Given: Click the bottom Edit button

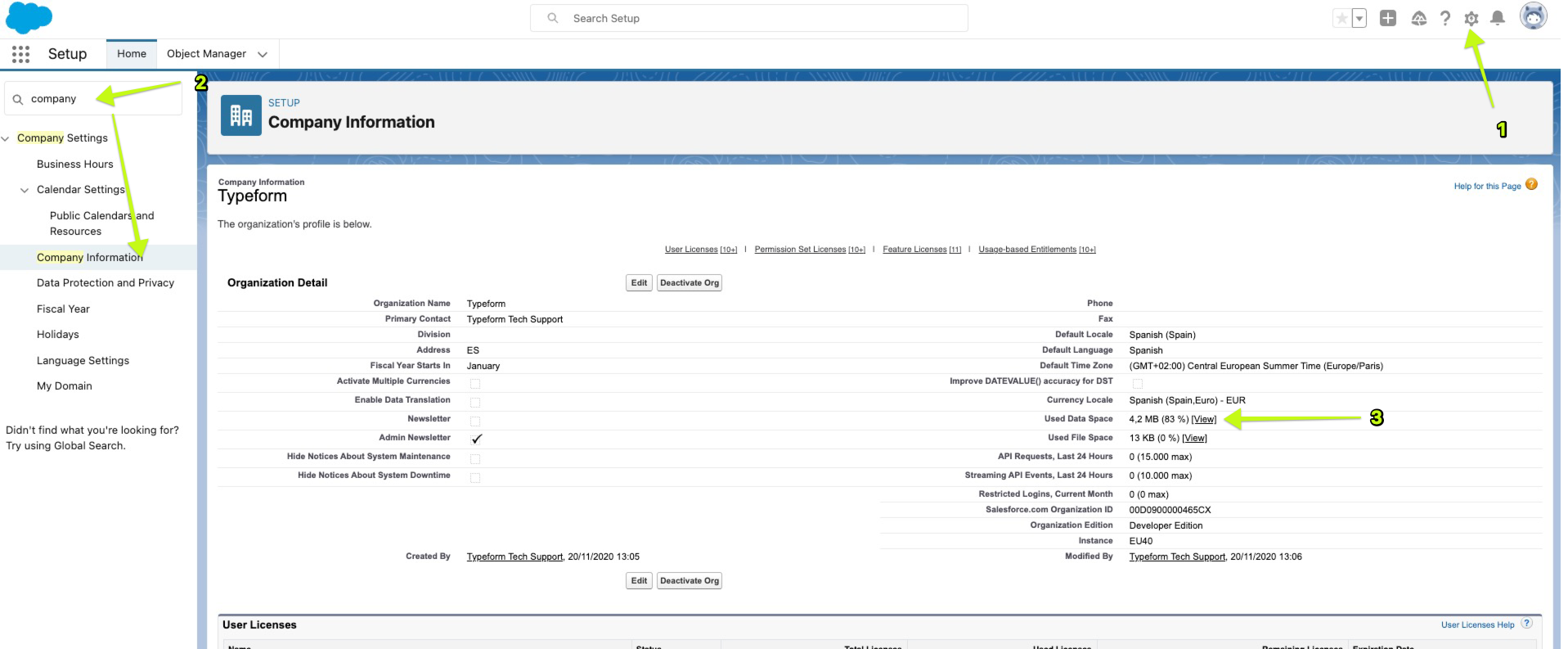Looking at the screenshot, I should click(639, 581).
